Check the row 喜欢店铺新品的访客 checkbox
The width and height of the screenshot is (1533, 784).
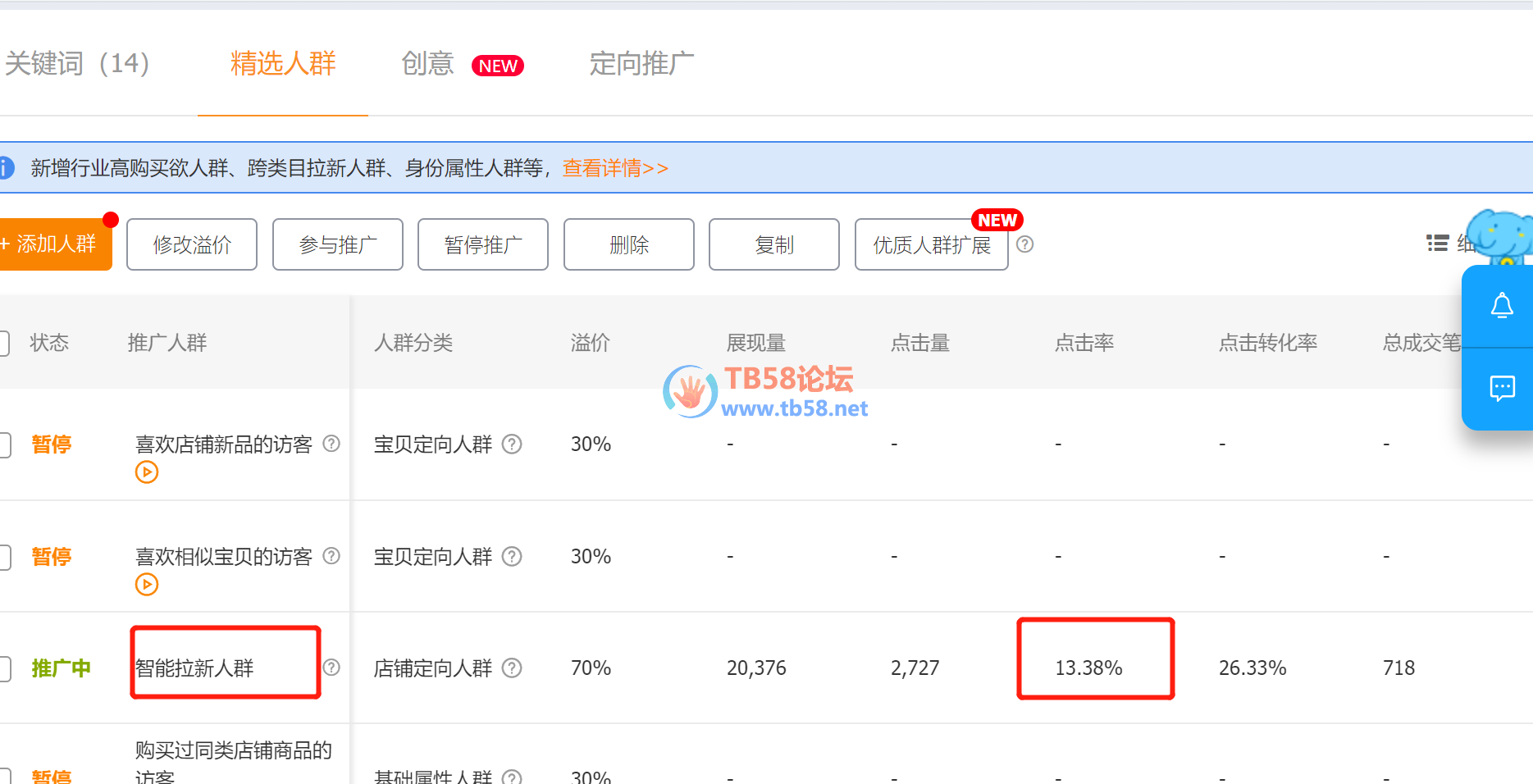(4, 444)
